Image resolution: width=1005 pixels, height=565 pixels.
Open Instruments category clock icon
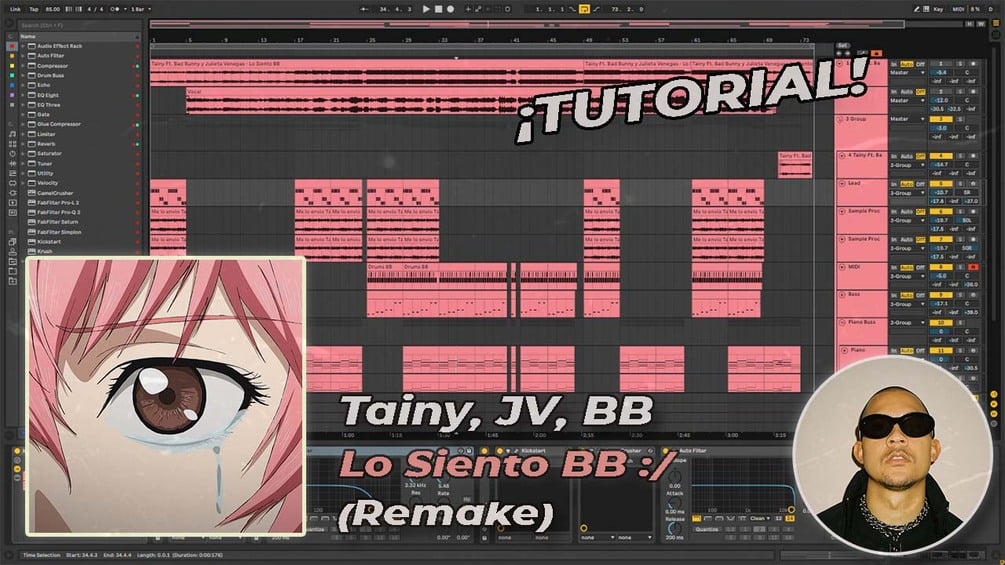point(12,154)
